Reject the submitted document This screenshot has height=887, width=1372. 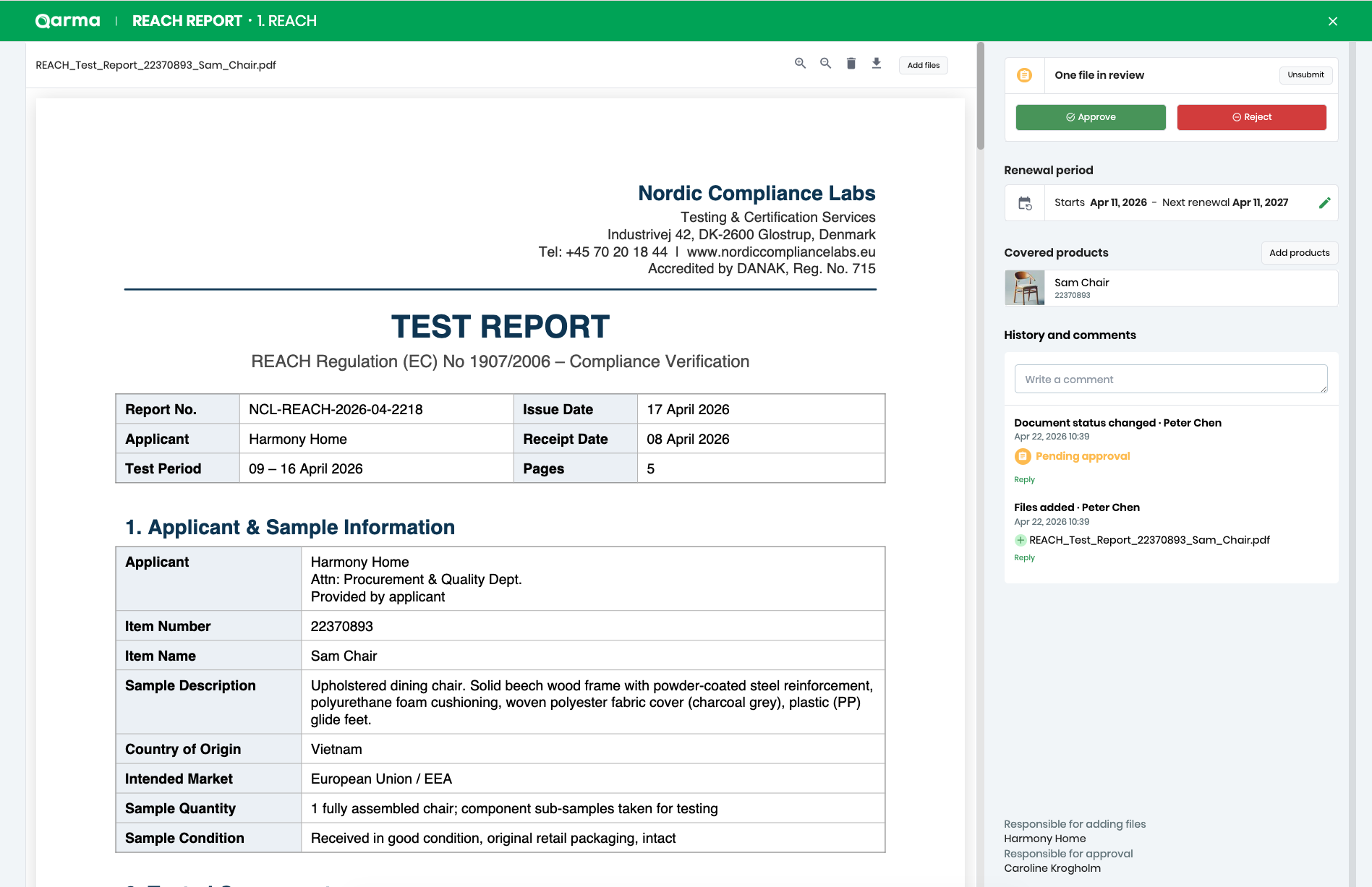pyautogui.click(x=1251, y=117)
